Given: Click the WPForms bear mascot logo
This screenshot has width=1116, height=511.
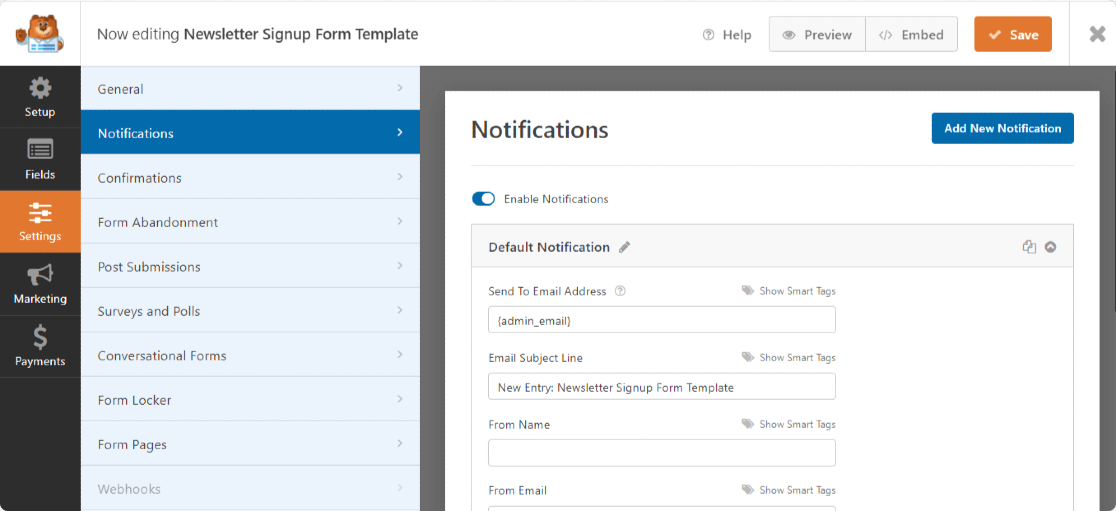Looking at the screenshot, I should (x=40, y=33).
